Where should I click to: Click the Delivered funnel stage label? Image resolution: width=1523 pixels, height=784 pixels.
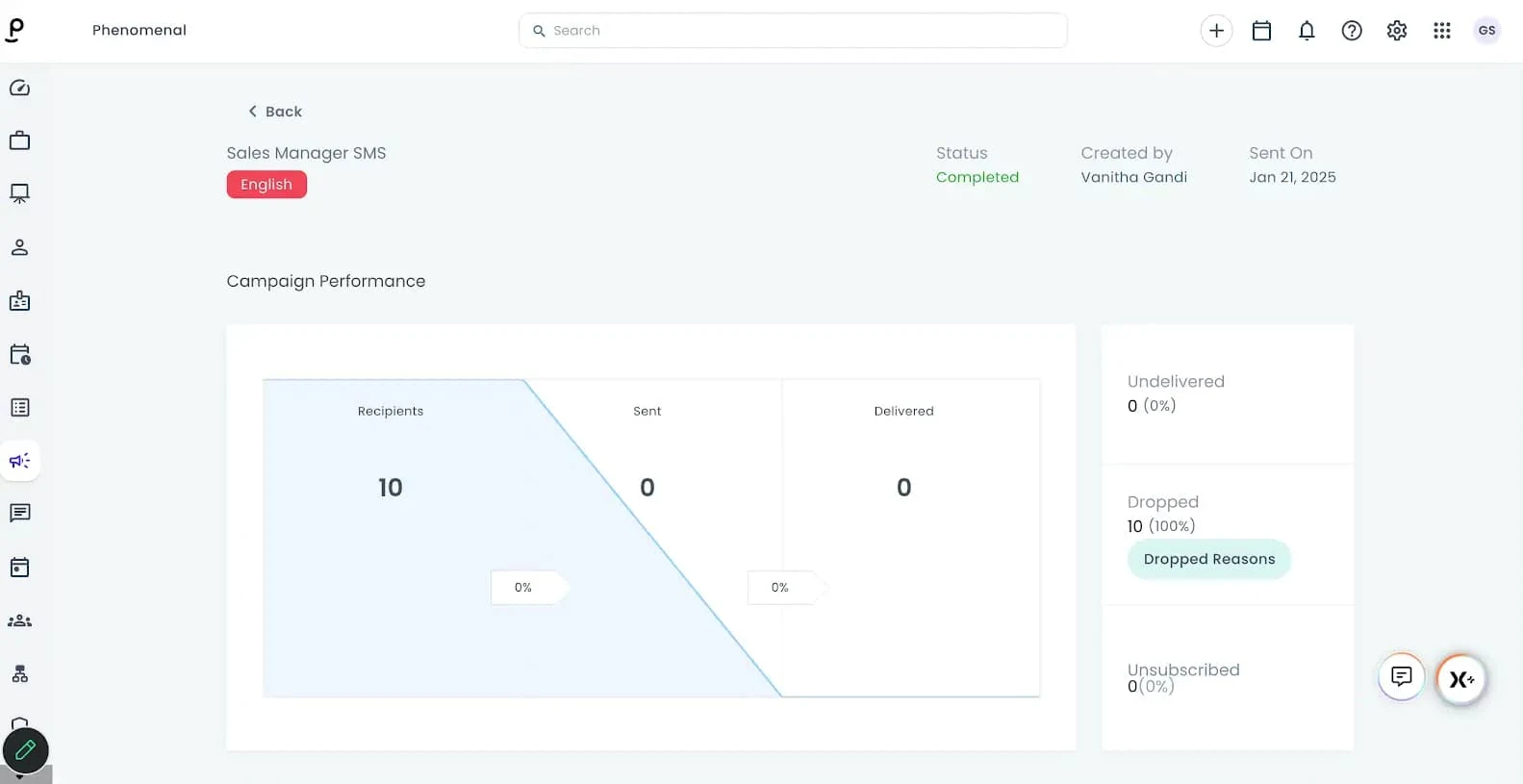[x=903, y=411]
